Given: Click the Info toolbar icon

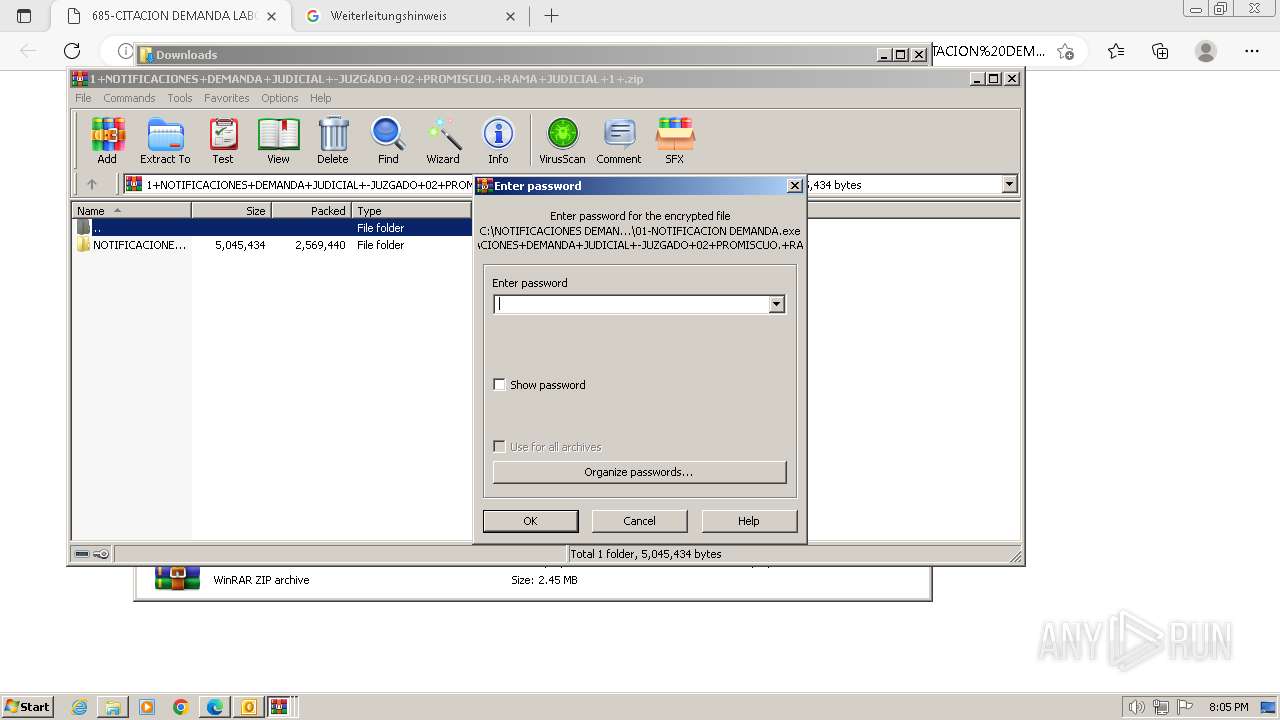Looking at the screenshot, I should click(498, 140).
